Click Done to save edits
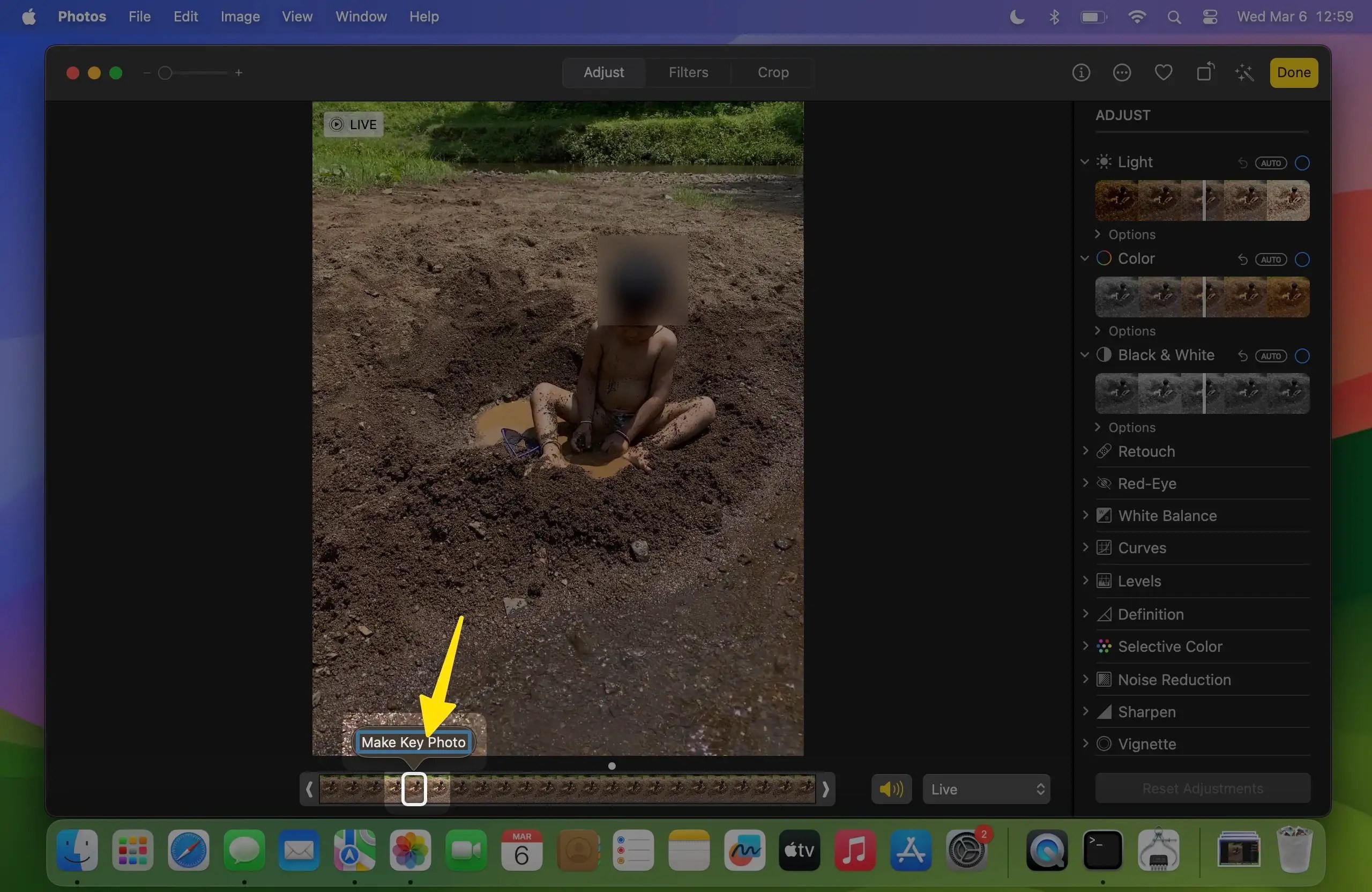The image size is (1372, 892). coord(1293,72)
